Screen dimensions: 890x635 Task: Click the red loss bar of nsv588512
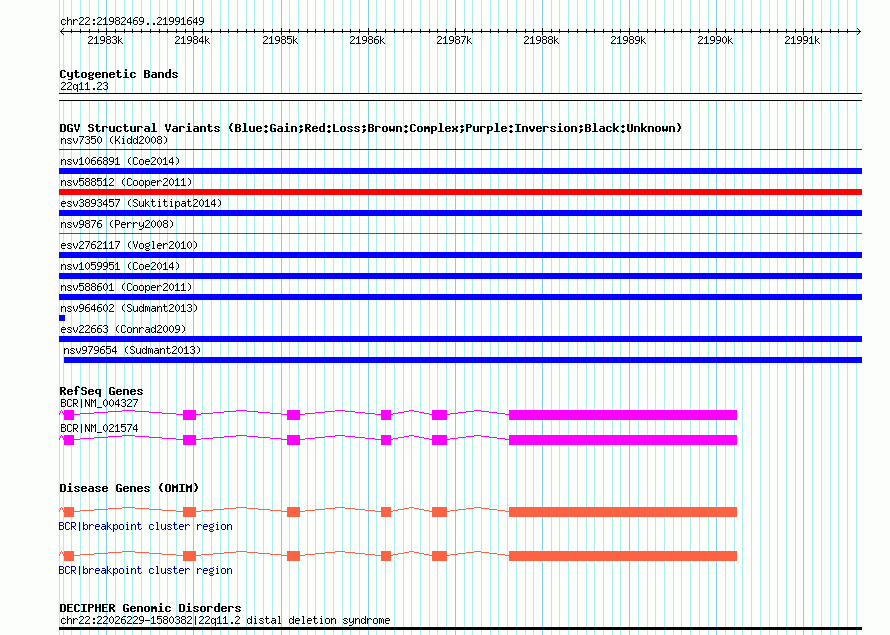[x=460, y=192]
